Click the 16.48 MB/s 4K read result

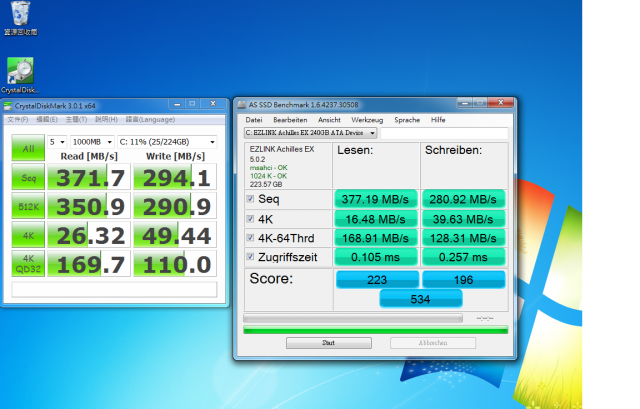376,219
